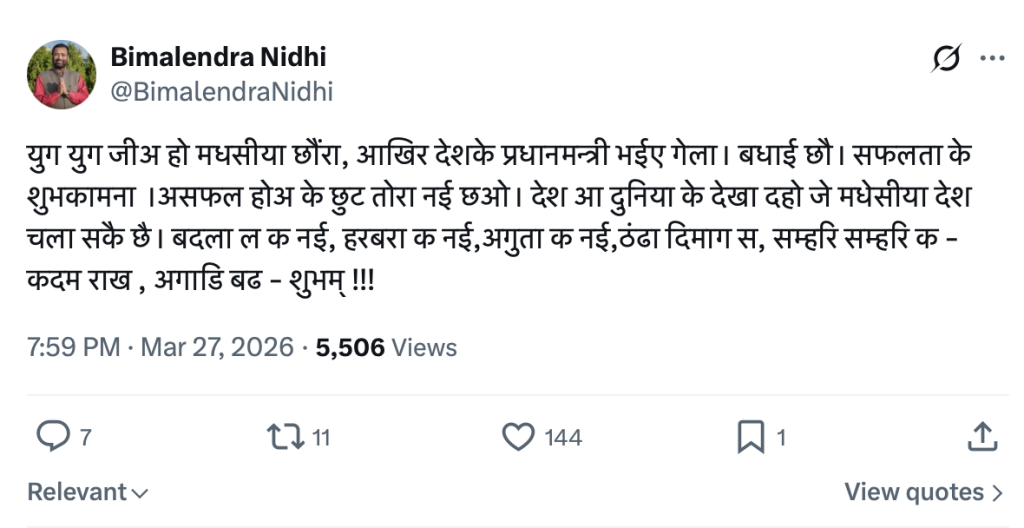Image resolution: width=1024 pixels, height=528 pixels.
Task: Click the bookmark count of 1
Action: pyautogui.click(x=781, y=437)
